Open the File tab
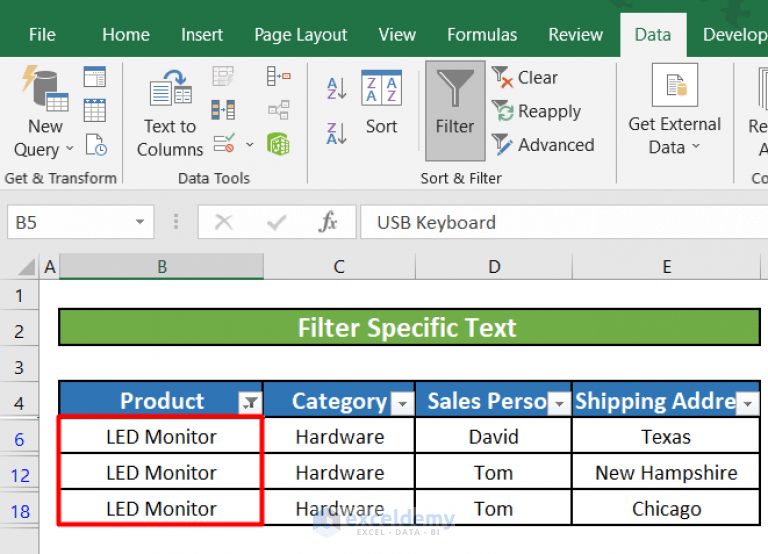Viewport: 768px width, 554px height. (x=42, y=35)
